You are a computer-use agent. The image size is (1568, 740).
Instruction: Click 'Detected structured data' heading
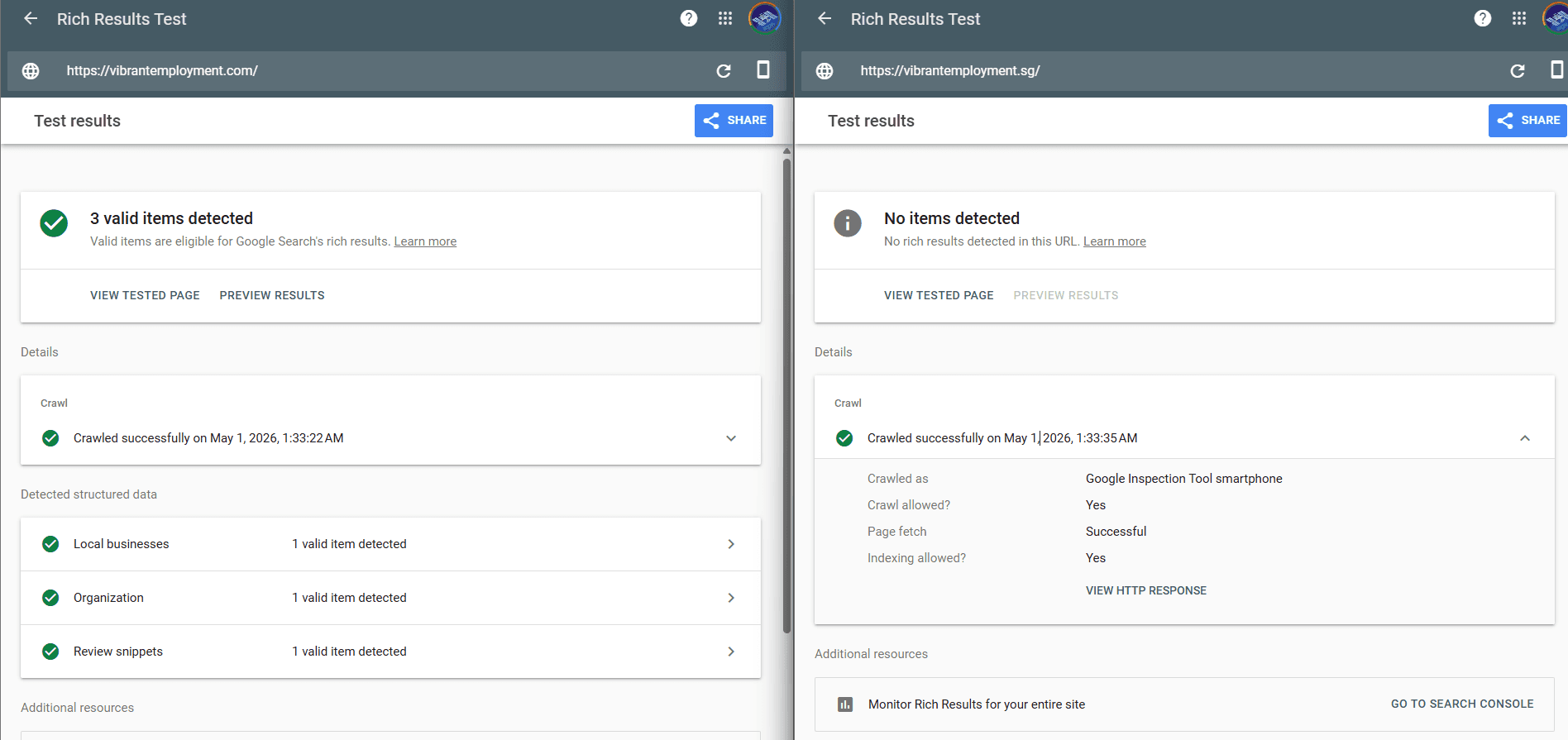(x=88, y=494)
